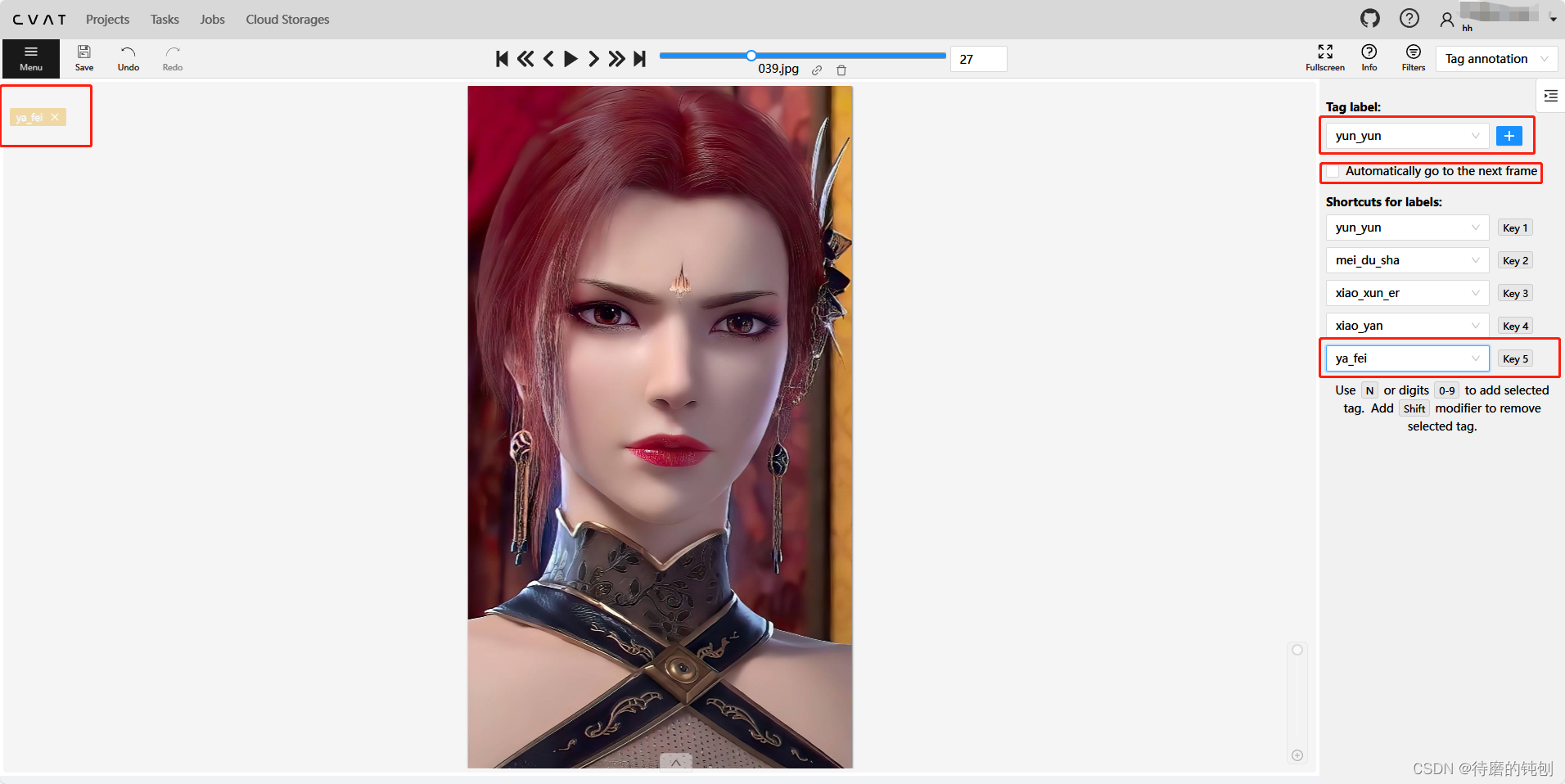Screen dimensions: 1565x784
Task: Open the Menu button
Action: (31, 59)
